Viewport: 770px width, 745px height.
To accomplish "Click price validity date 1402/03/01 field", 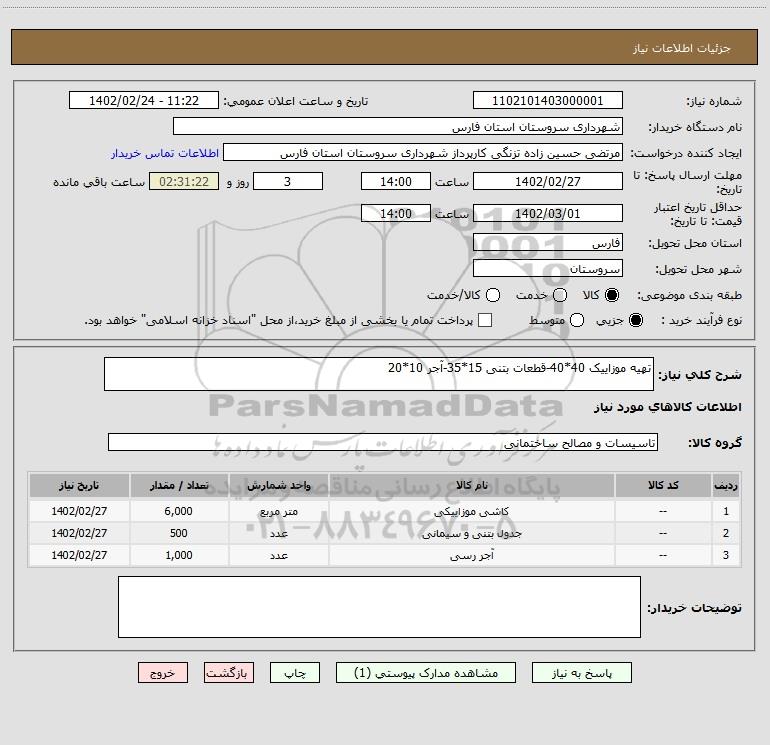I will (x=548, y=213).
